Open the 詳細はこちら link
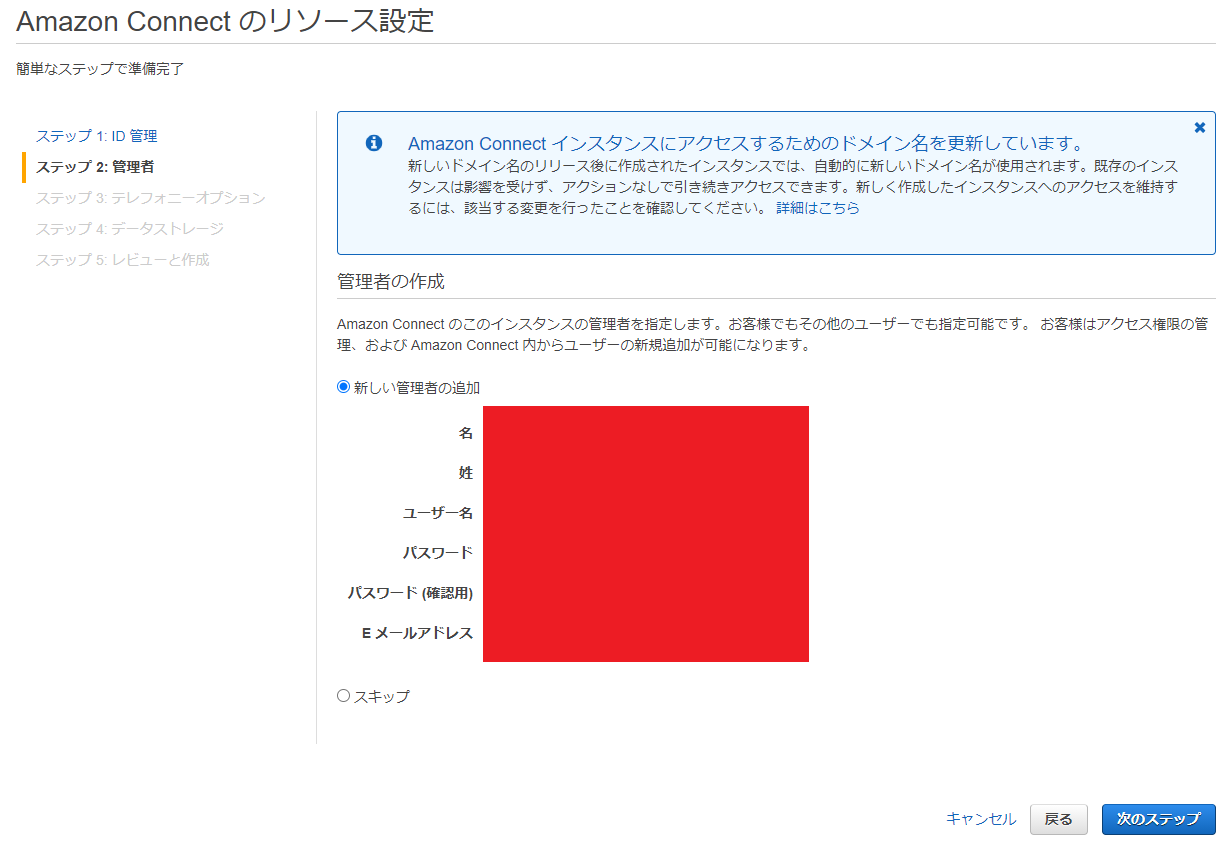 [x=818, y=208]
